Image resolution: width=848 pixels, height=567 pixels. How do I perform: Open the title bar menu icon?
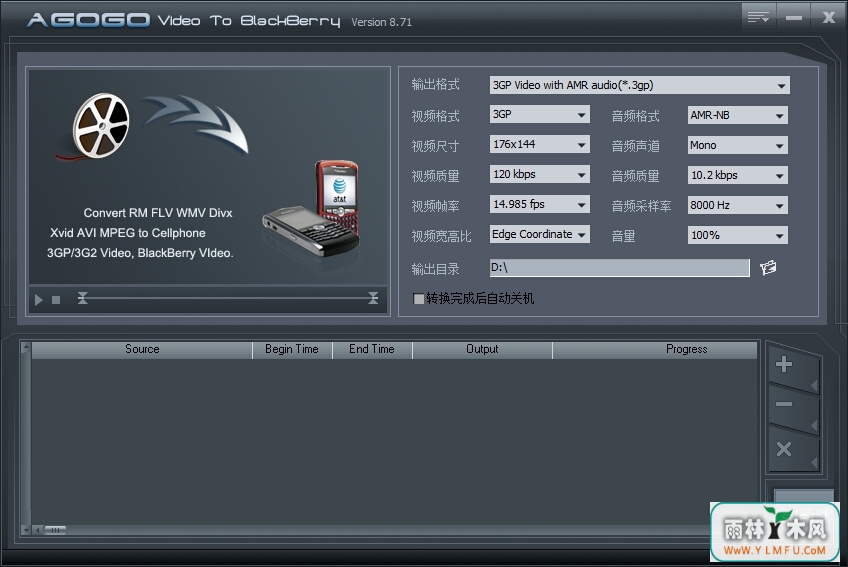click(x=758, y=18)
